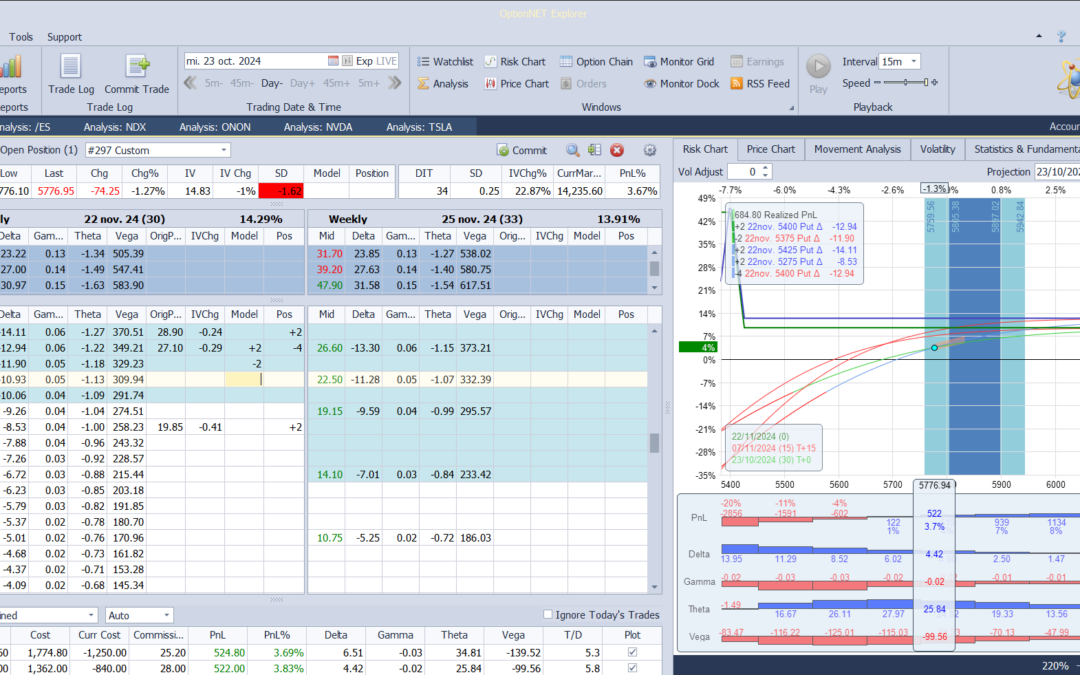Jump back with the double-left chevron
1080x675 pixels.
[x=190, y=83]
